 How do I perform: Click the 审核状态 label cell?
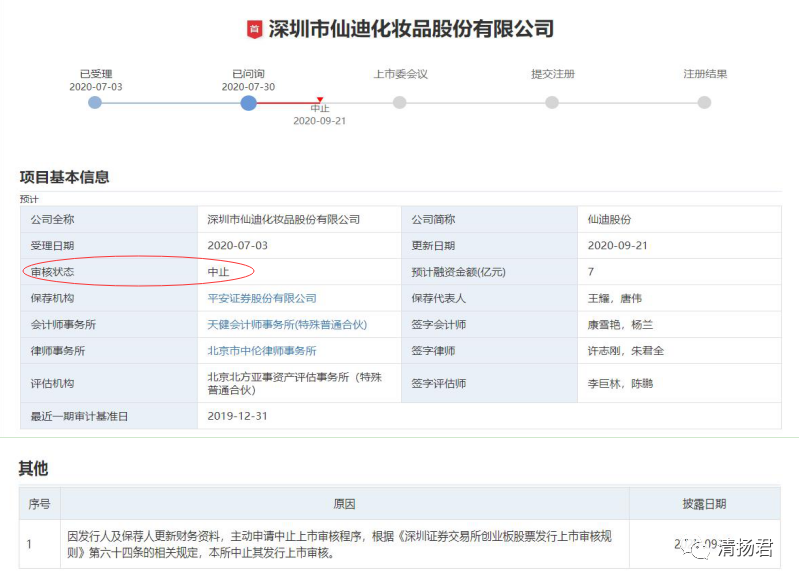coord(109,272)
